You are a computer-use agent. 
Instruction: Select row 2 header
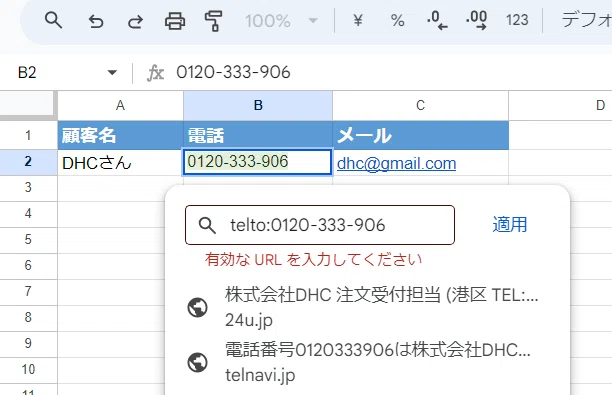tap(28, 162)
